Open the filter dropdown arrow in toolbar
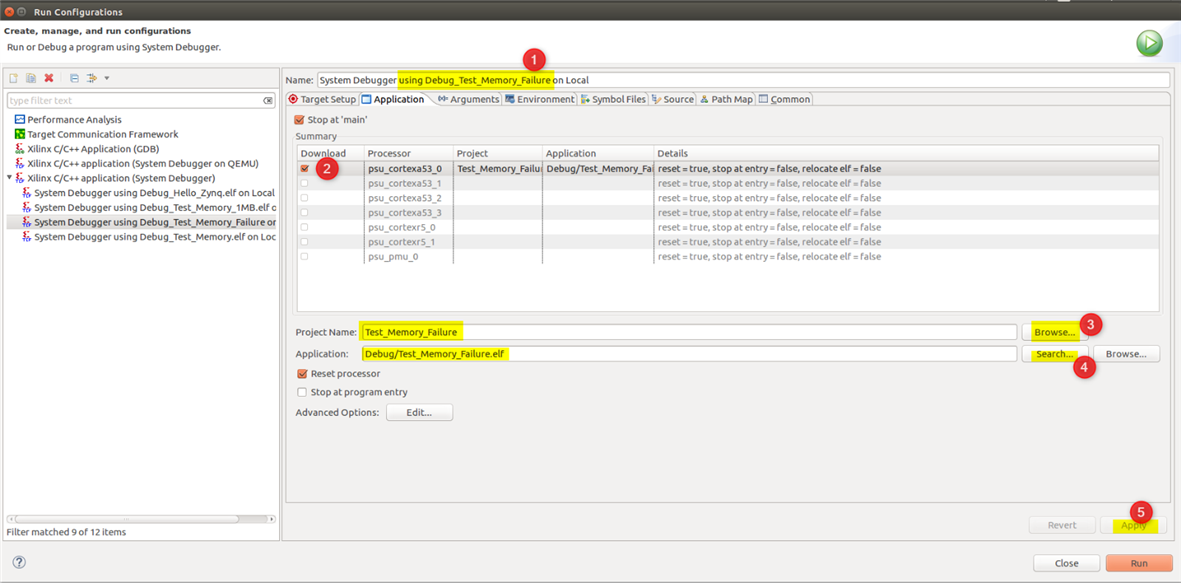Viewport: 1181px width, 583px height. (x=107, y=78)
